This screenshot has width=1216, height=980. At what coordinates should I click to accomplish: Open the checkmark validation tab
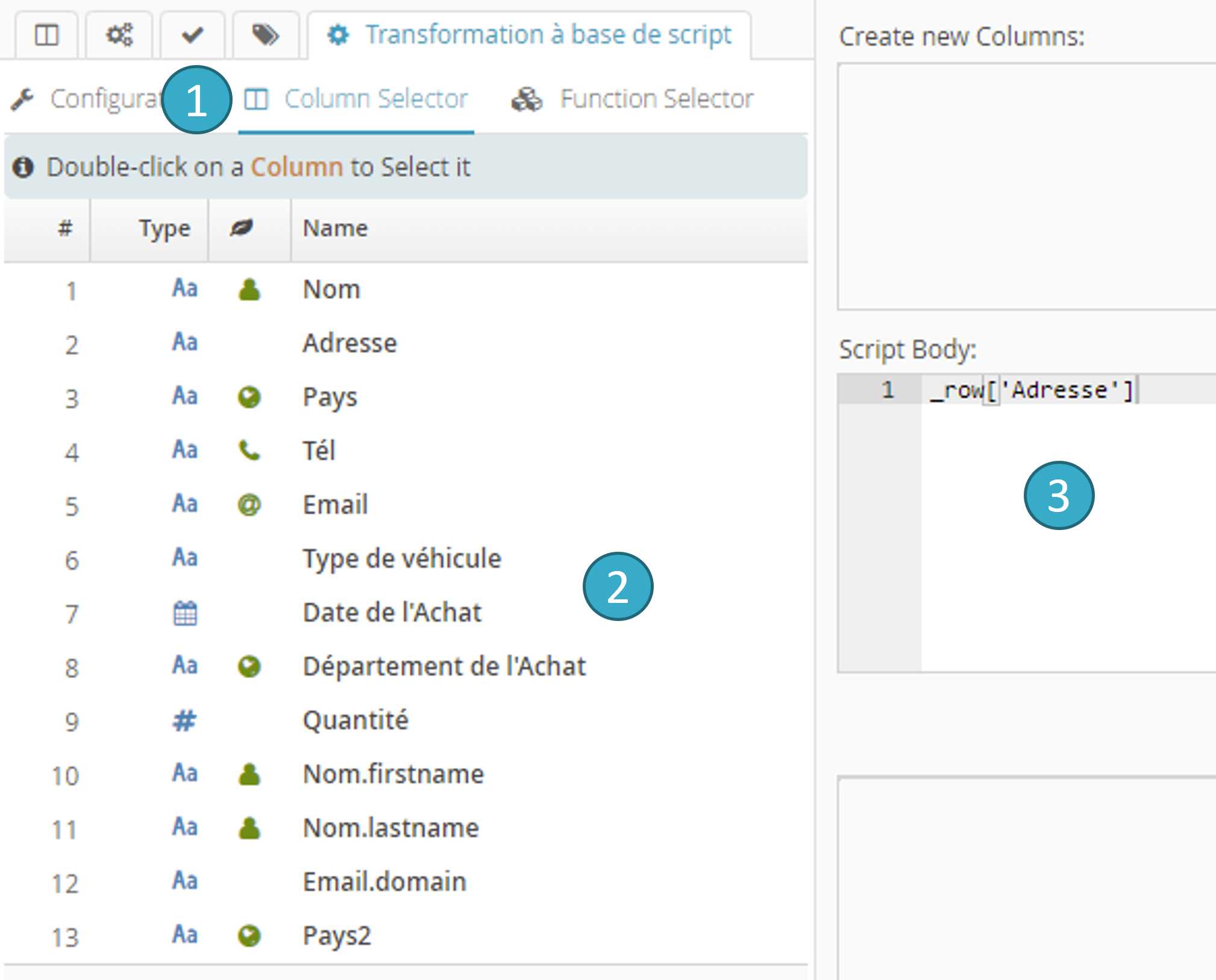pos(192,35)
